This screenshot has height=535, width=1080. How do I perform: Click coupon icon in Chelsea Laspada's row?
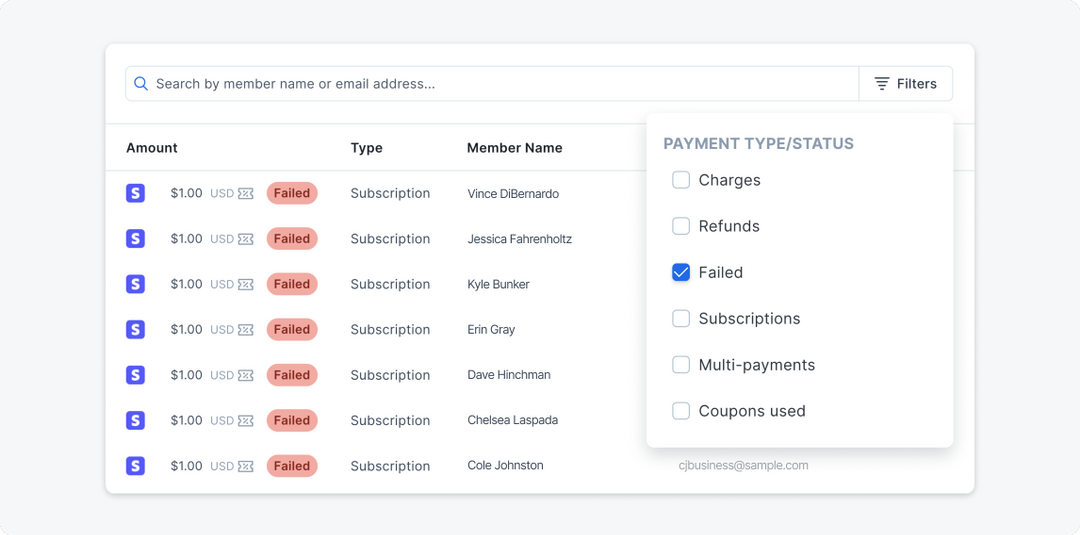pyautogui.click(x=246, y=421)
